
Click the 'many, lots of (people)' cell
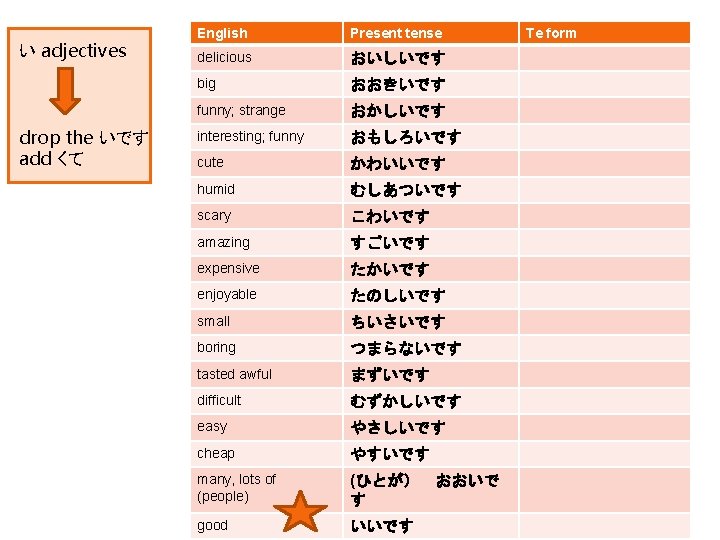[x=266, y=489]
